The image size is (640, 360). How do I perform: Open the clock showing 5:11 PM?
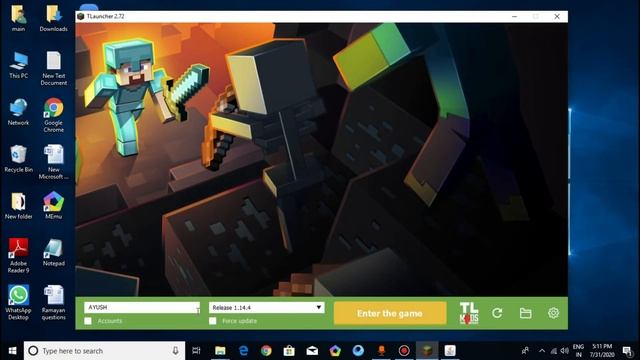(602, 351)
